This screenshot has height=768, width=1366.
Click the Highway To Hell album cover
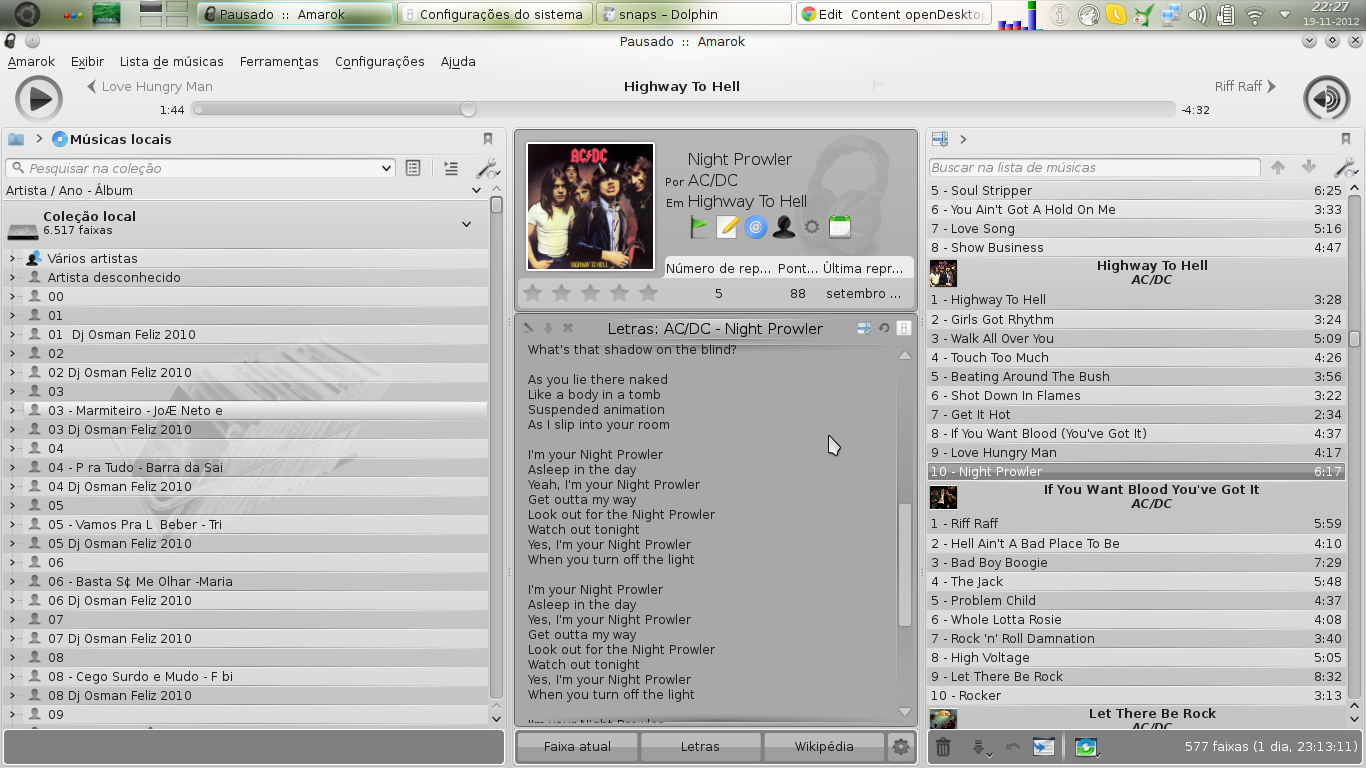591,207
